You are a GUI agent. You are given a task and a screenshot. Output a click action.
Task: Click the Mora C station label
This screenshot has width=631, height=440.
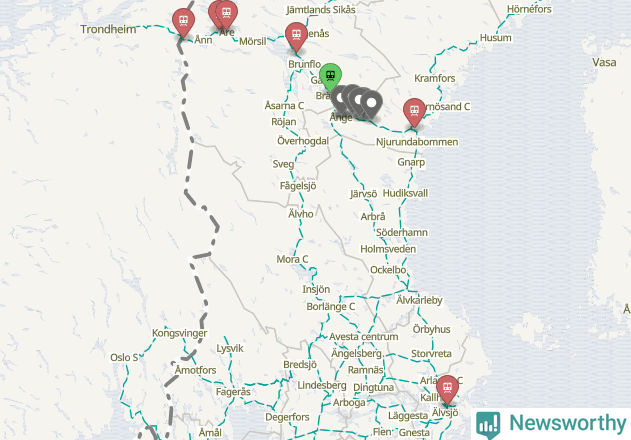click(x=292, y=259)
